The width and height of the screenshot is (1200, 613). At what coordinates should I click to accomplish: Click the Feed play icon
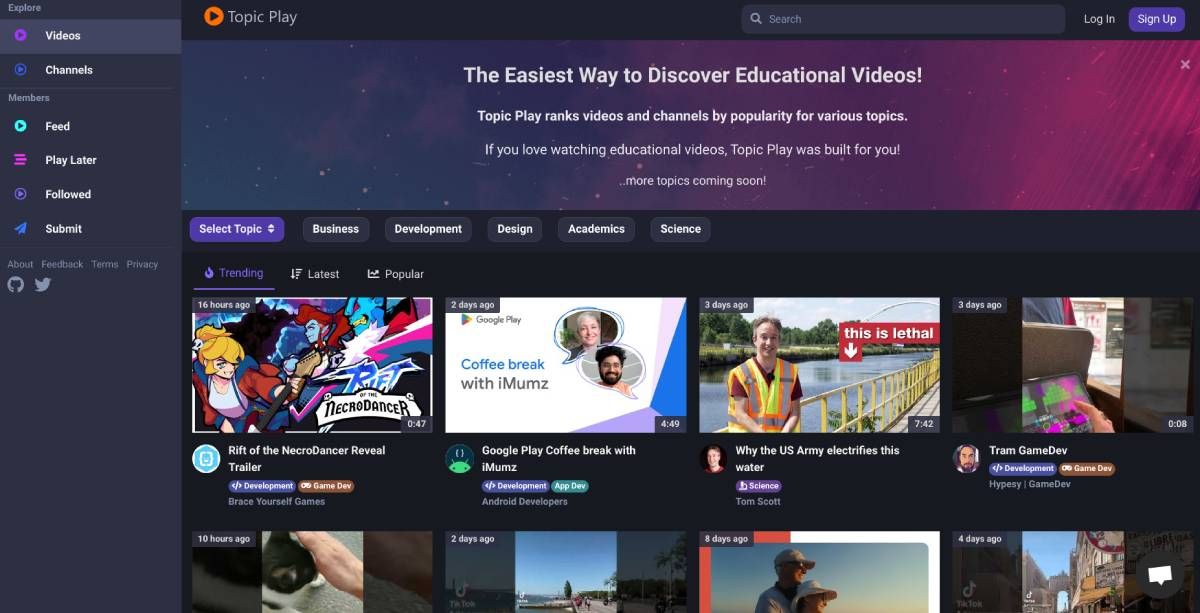[20, 126]
